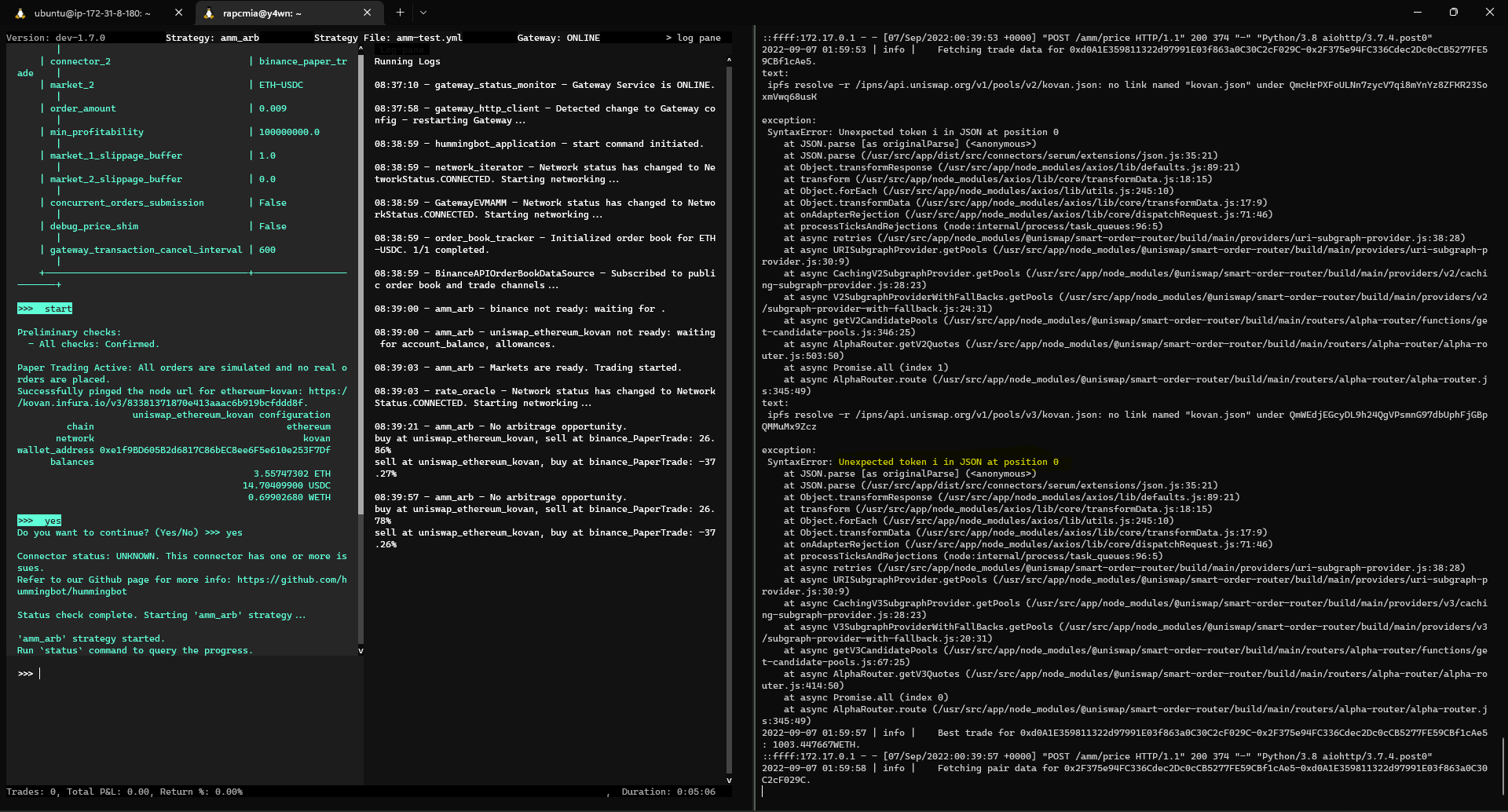Click the penguin icon on the ubuntu tab

(x=22, y=13)
